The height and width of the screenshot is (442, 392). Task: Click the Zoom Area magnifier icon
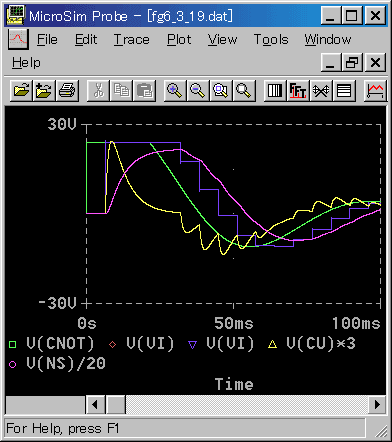(x=221, y=91)
